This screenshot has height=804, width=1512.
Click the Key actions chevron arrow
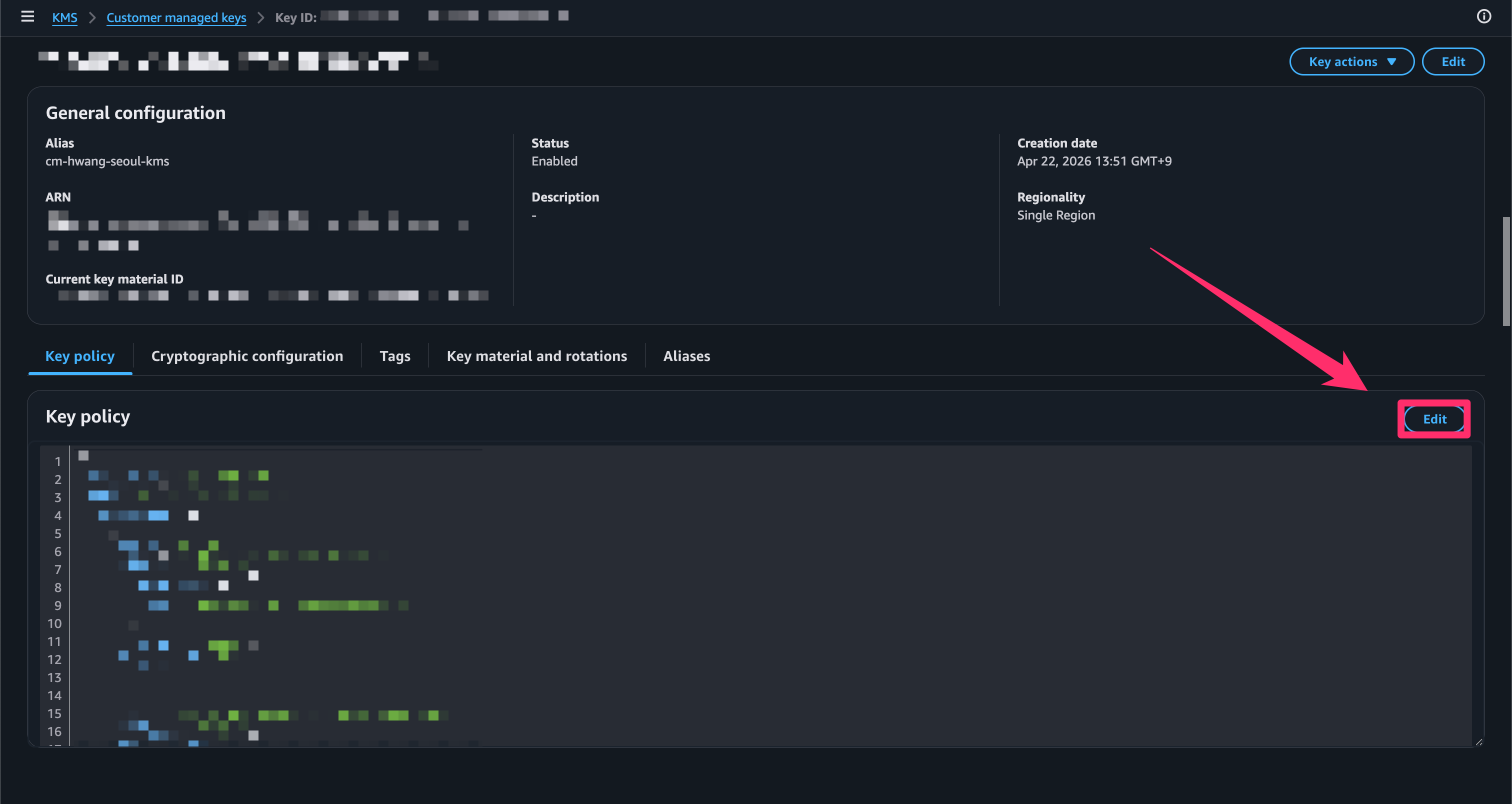[1391, 61]
